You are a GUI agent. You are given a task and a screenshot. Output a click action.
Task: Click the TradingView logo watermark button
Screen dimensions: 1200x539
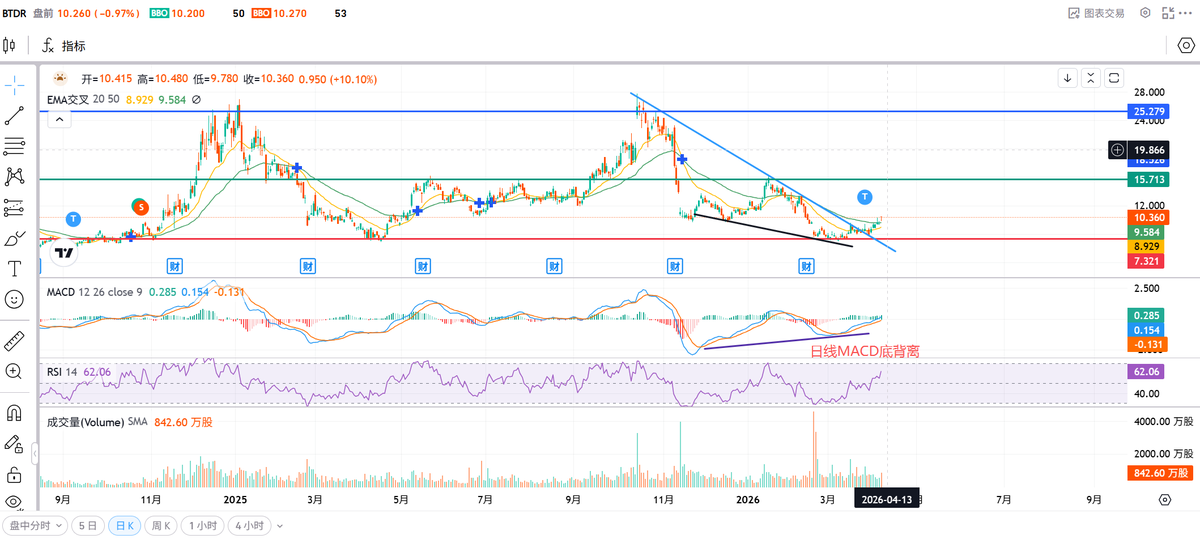(64, 253)
